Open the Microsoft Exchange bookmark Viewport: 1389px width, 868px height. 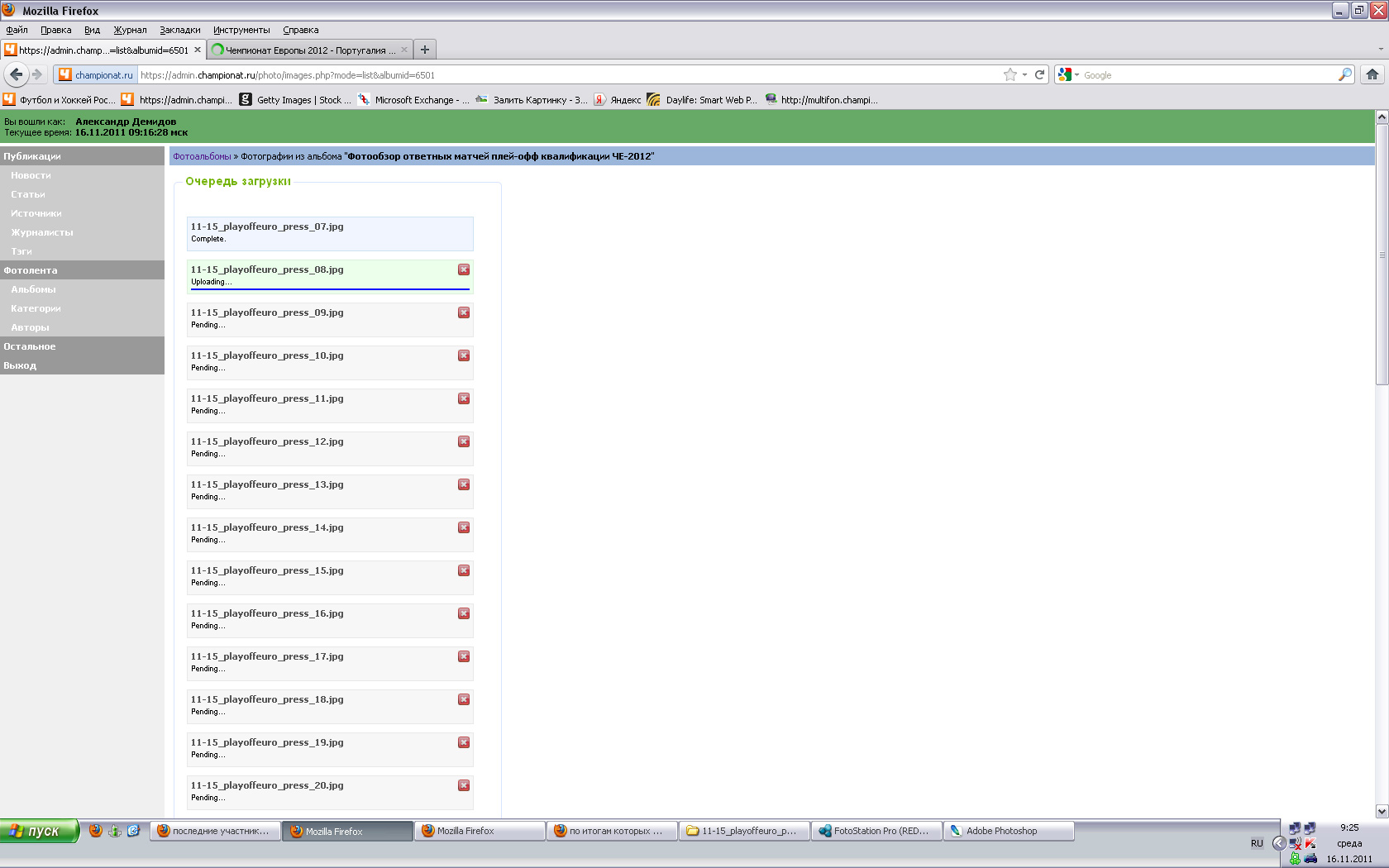413,99
